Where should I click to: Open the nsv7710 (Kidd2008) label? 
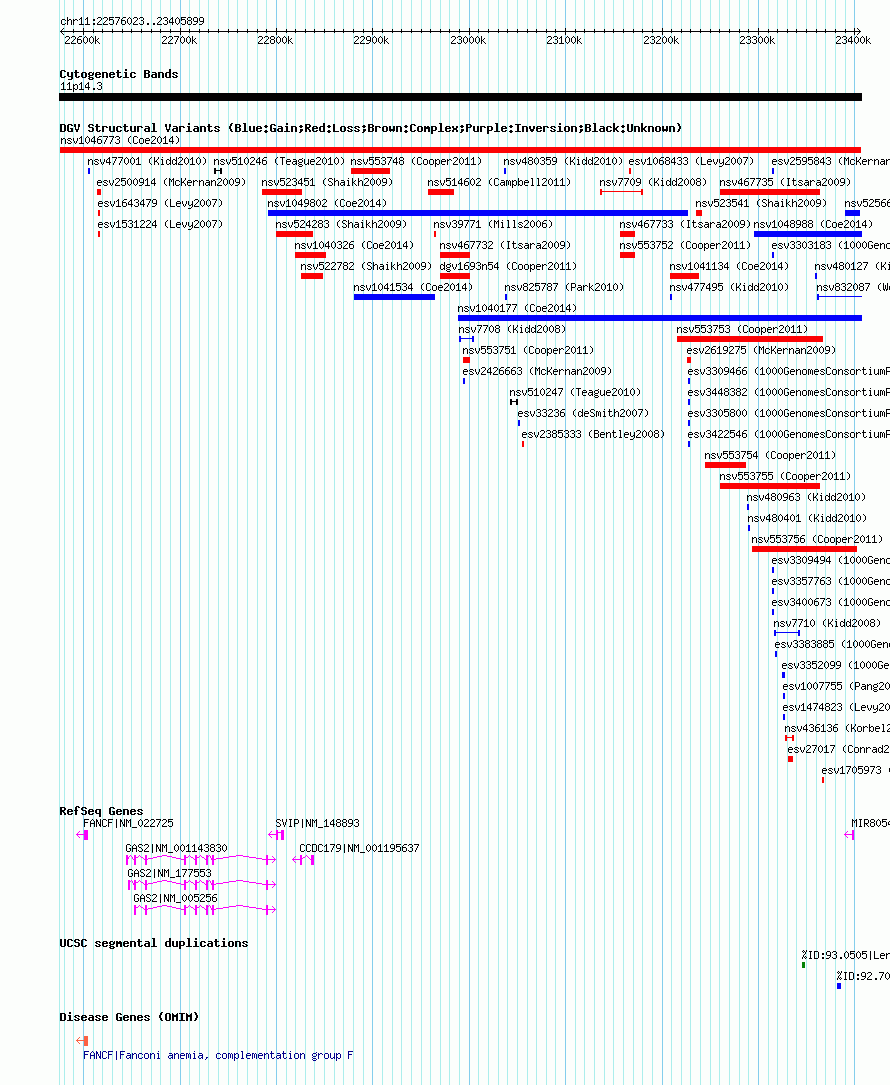click(x=827, y=623)
